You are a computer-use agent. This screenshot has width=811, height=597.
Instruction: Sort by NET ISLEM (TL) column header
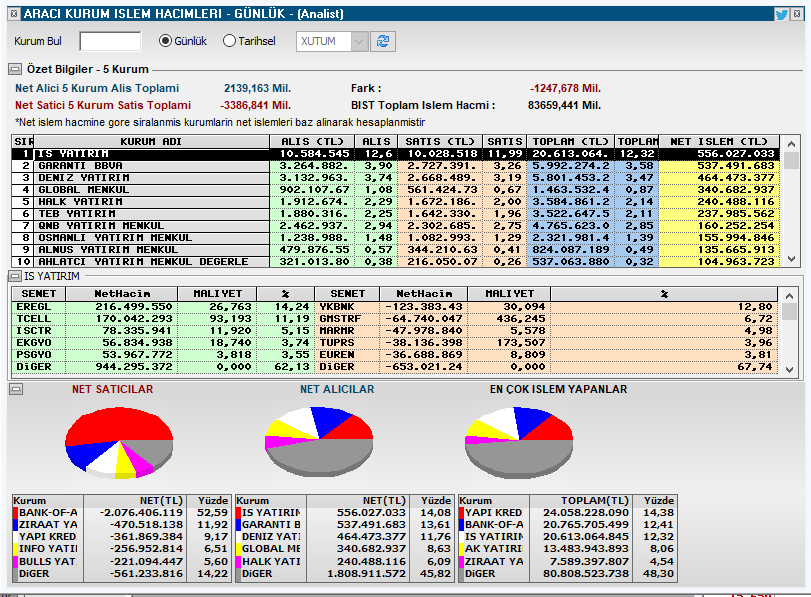[x=719, y=142]
